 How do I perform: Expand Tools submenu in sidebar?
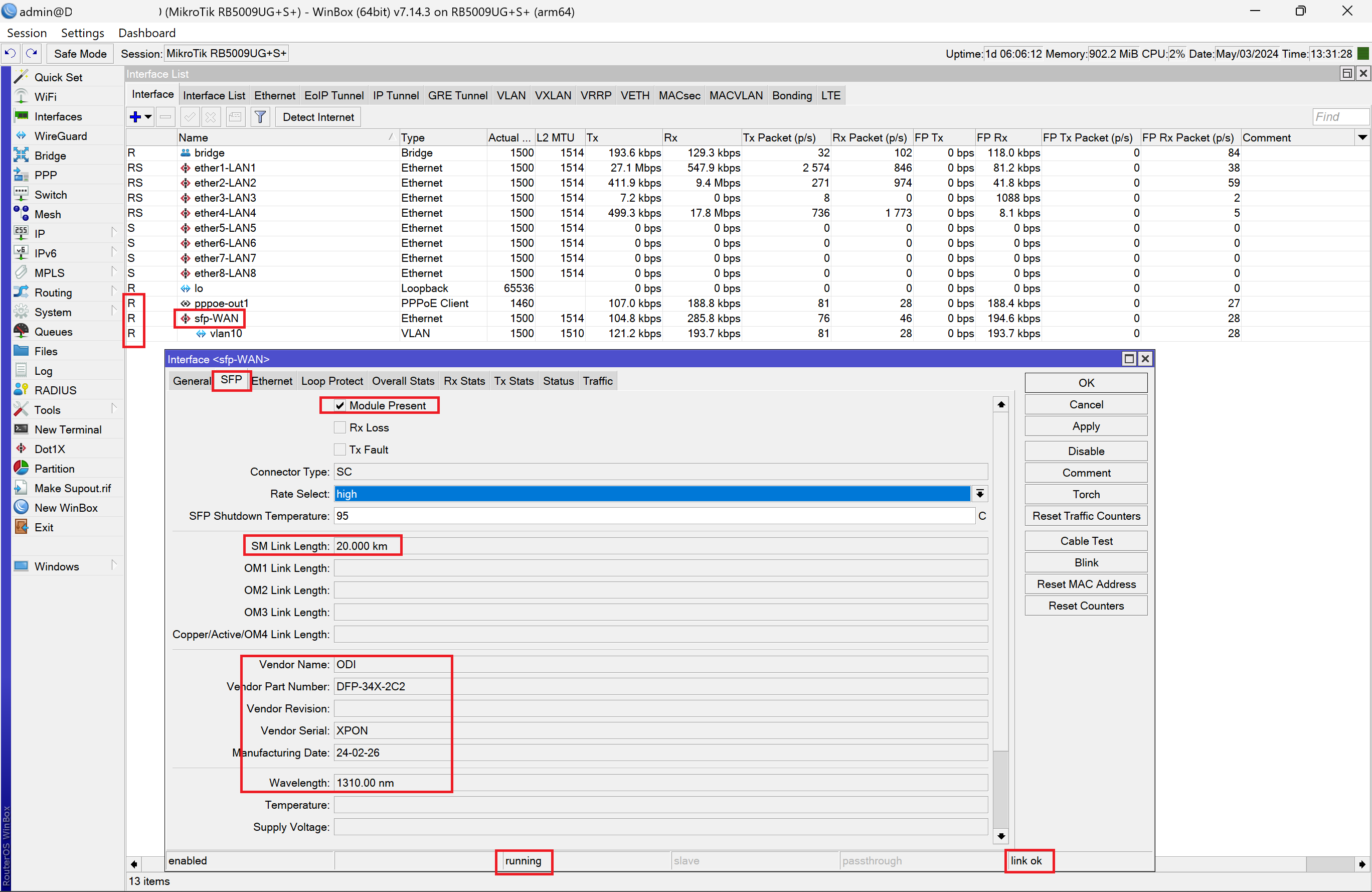coord(113,410)
